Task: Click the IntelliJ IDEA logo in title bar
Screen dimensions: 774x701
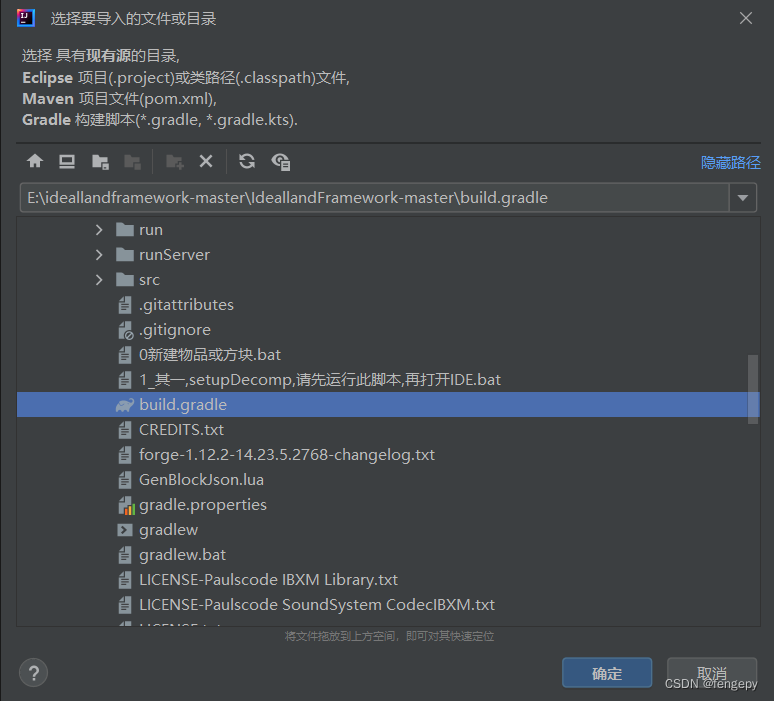Action: 26,18
